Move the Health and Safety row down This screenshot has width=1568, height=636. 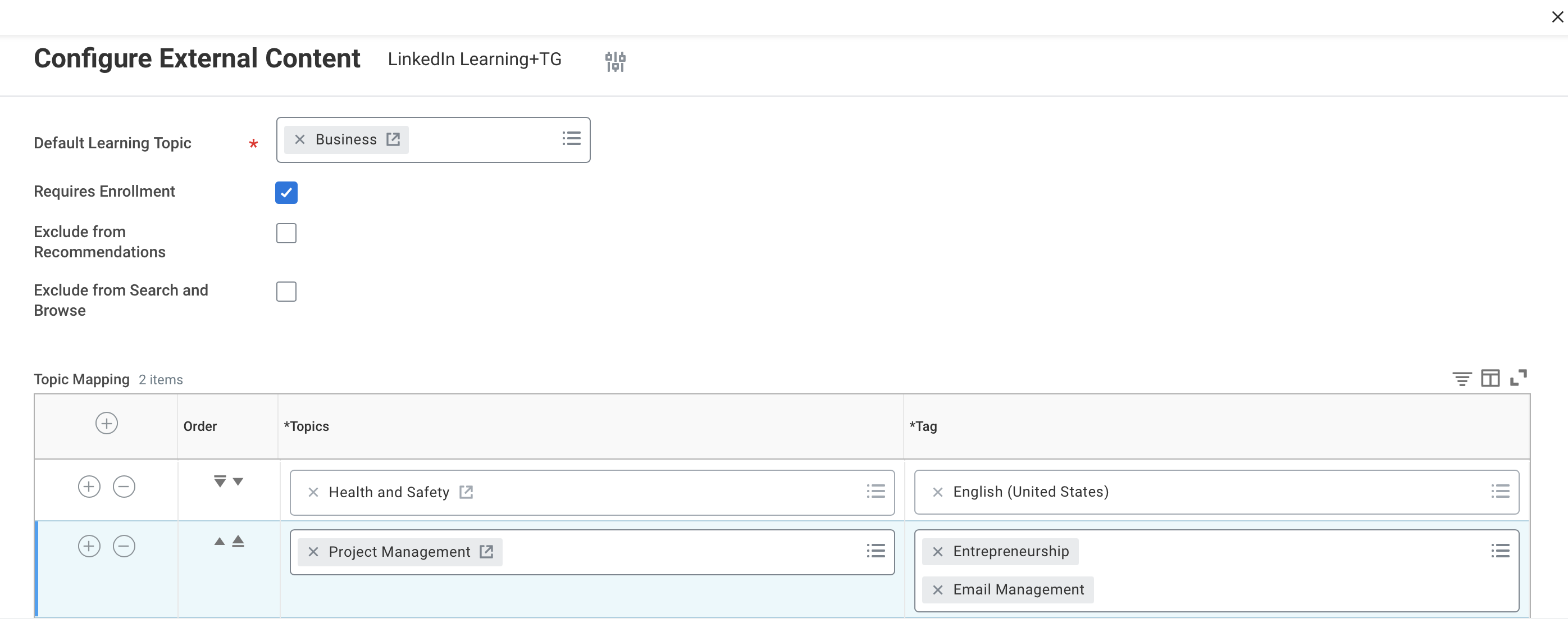point(238,482)
